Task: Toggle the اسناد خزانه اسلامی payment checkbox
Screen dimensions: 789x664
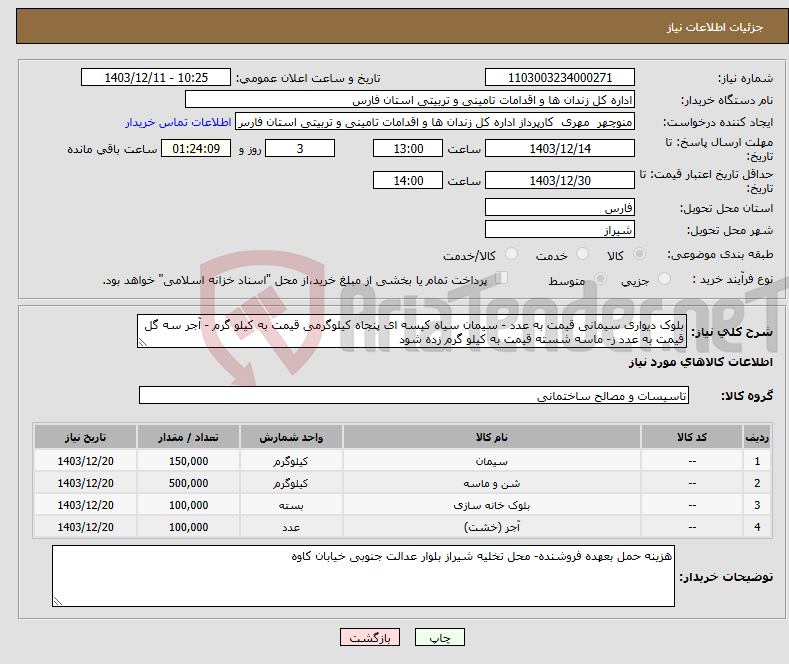Action: tap(501, 278)
